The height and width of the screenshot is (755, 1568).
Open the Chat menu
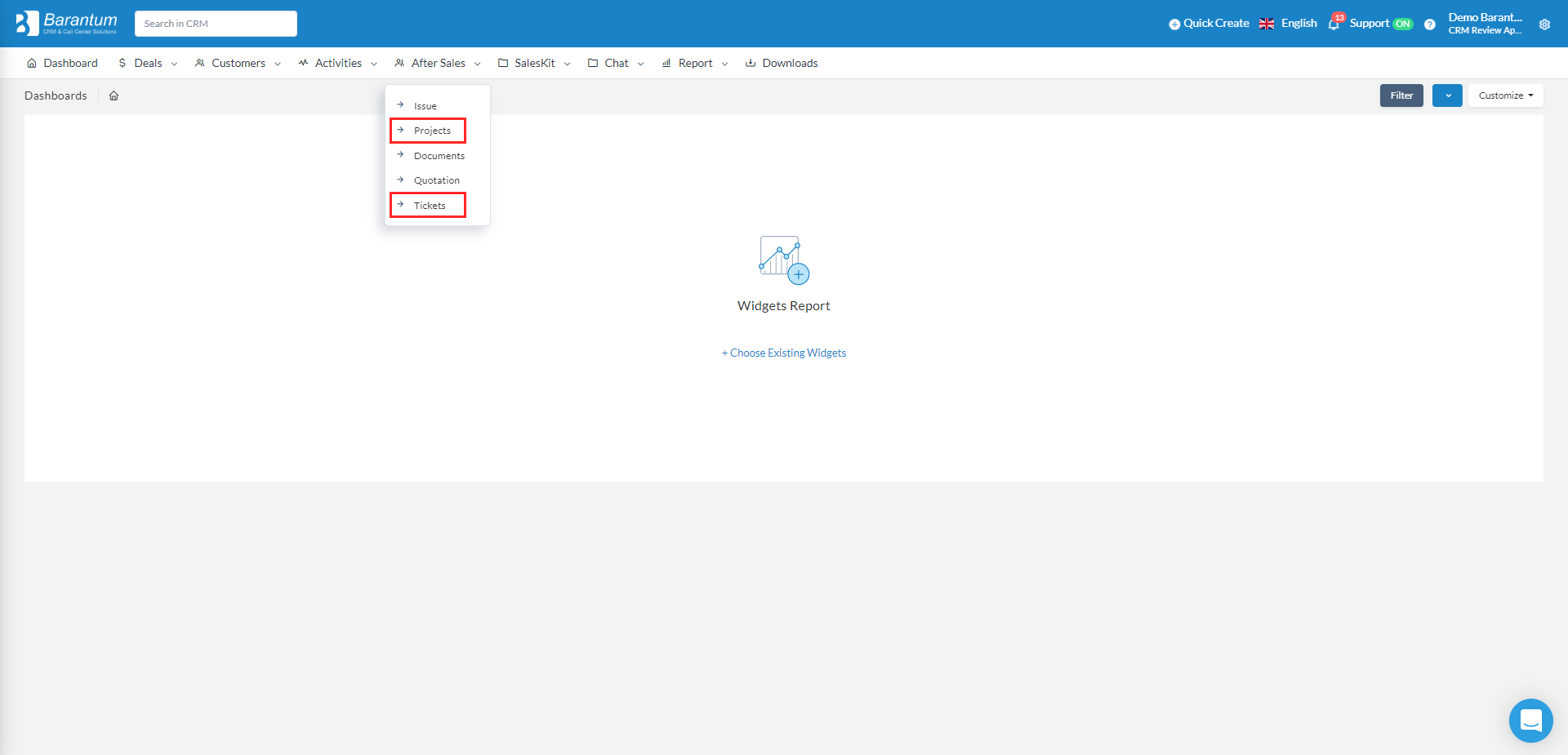coord(616,63)
